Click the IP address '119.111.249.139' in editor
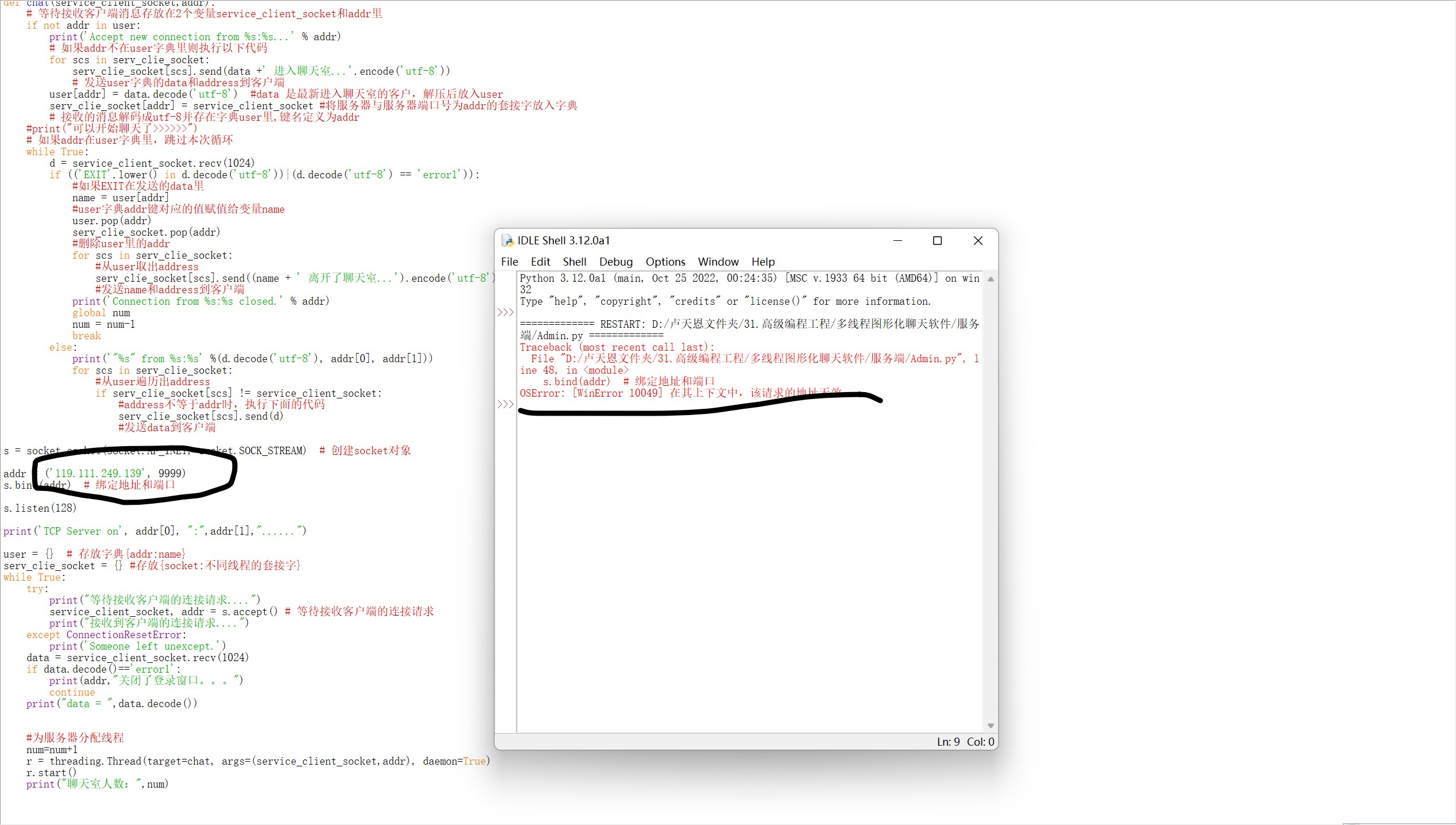The width and height of the screenshot is (1456, 825). pos(98,474)
